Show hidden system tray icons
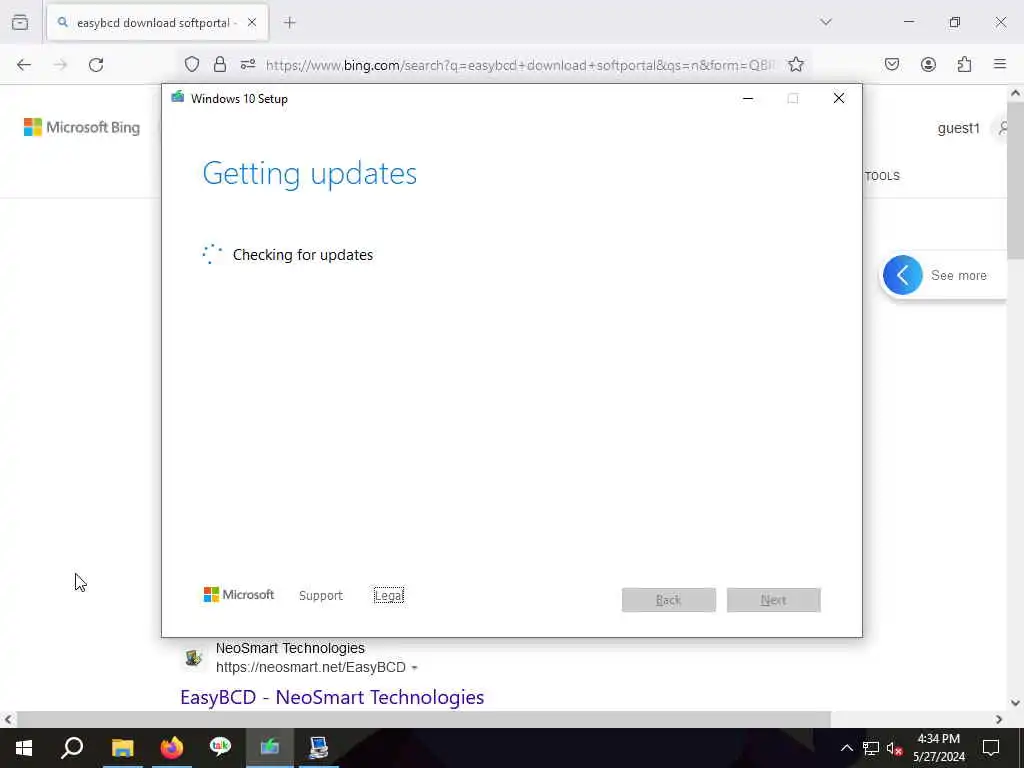The width and height of the screenshot is (1024, 768). (x=846, y=748)
